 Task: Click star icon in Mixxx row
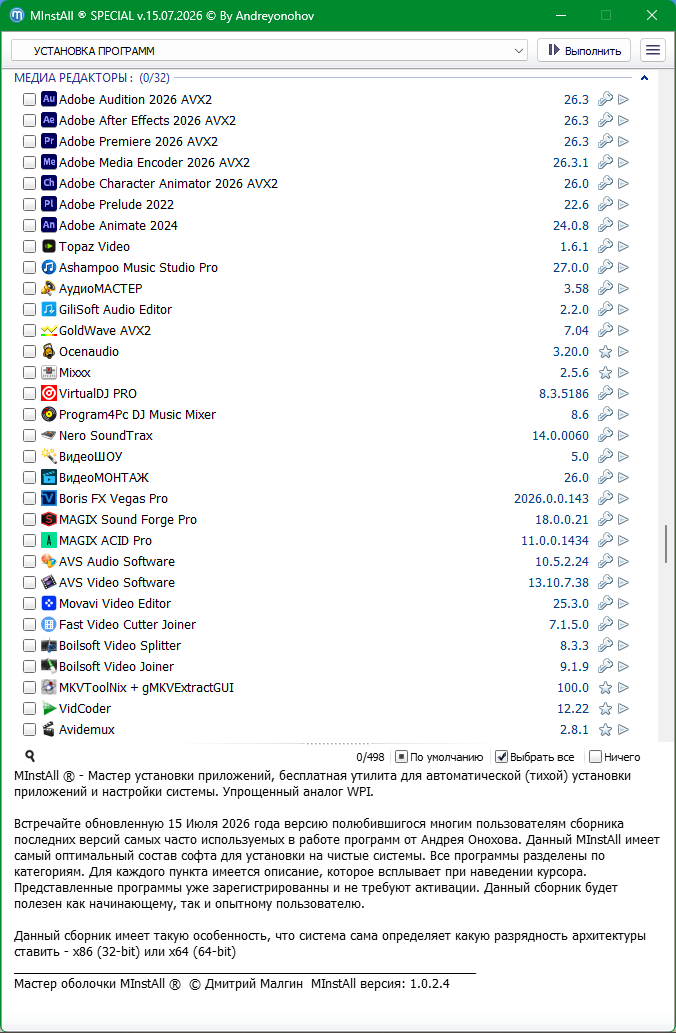click(605, 373)
